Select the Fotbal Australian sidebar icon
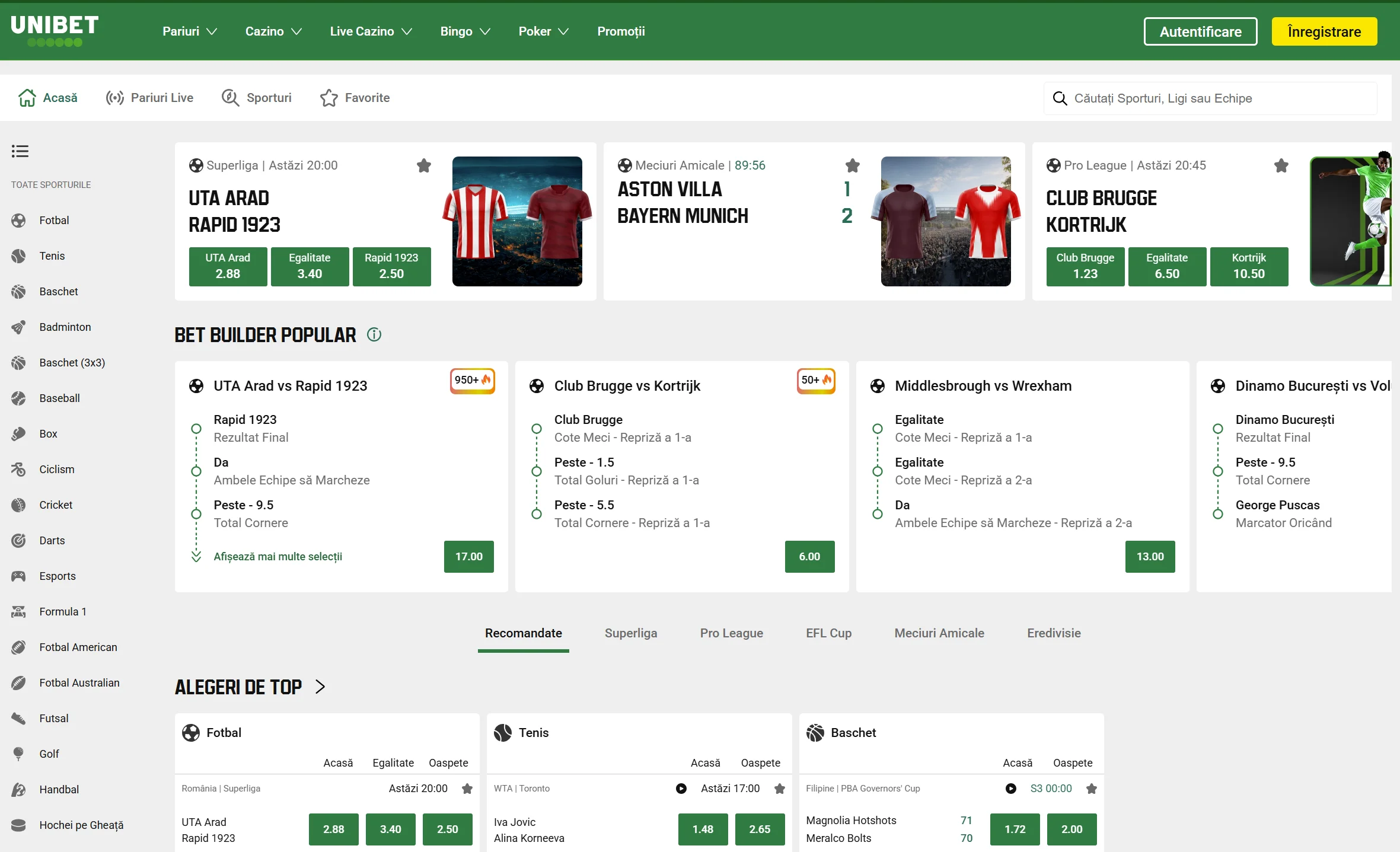 point(18,683)
